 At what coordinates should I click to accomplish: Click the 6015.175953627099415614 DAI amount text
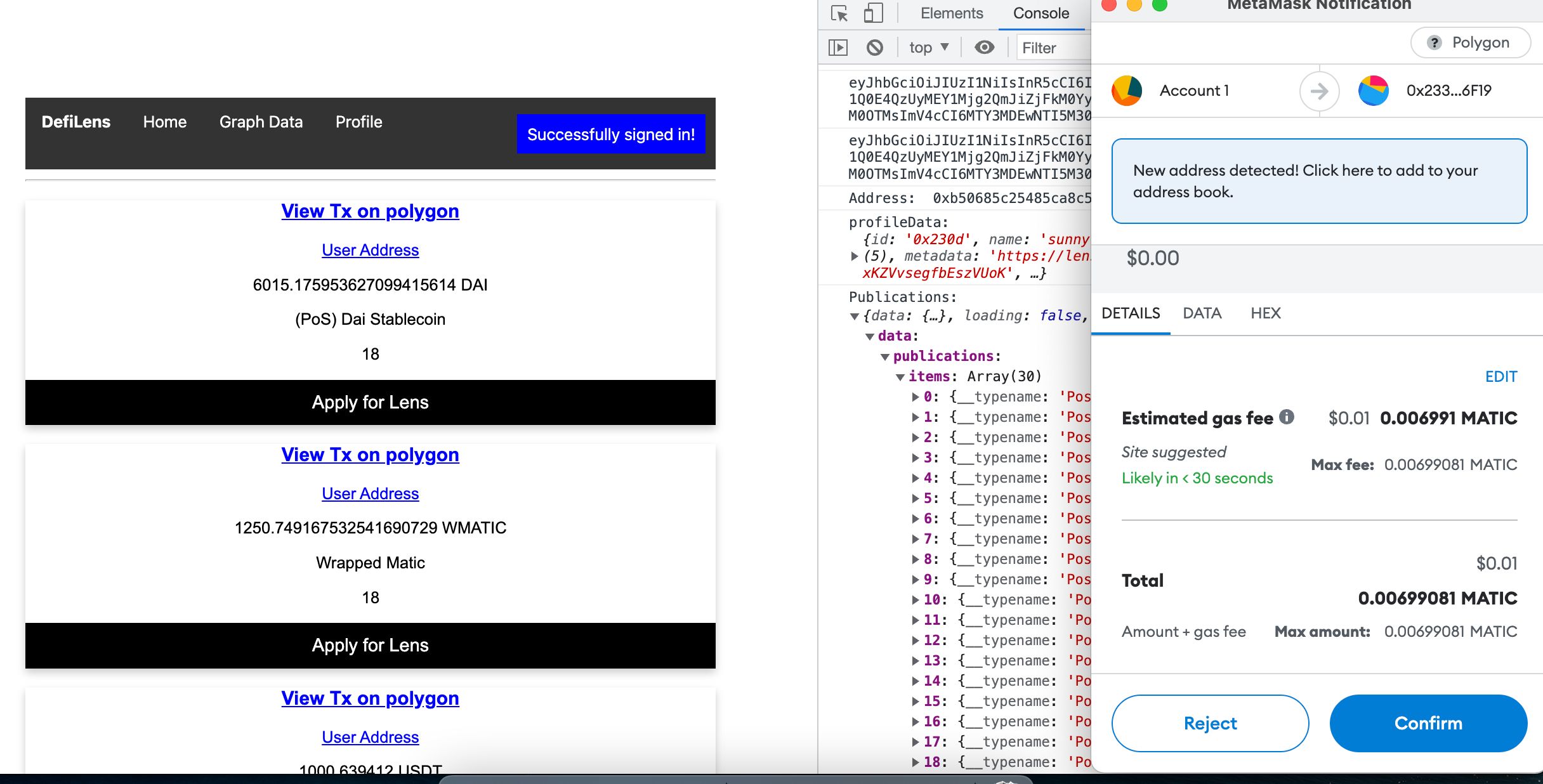[x=371, y=285]
